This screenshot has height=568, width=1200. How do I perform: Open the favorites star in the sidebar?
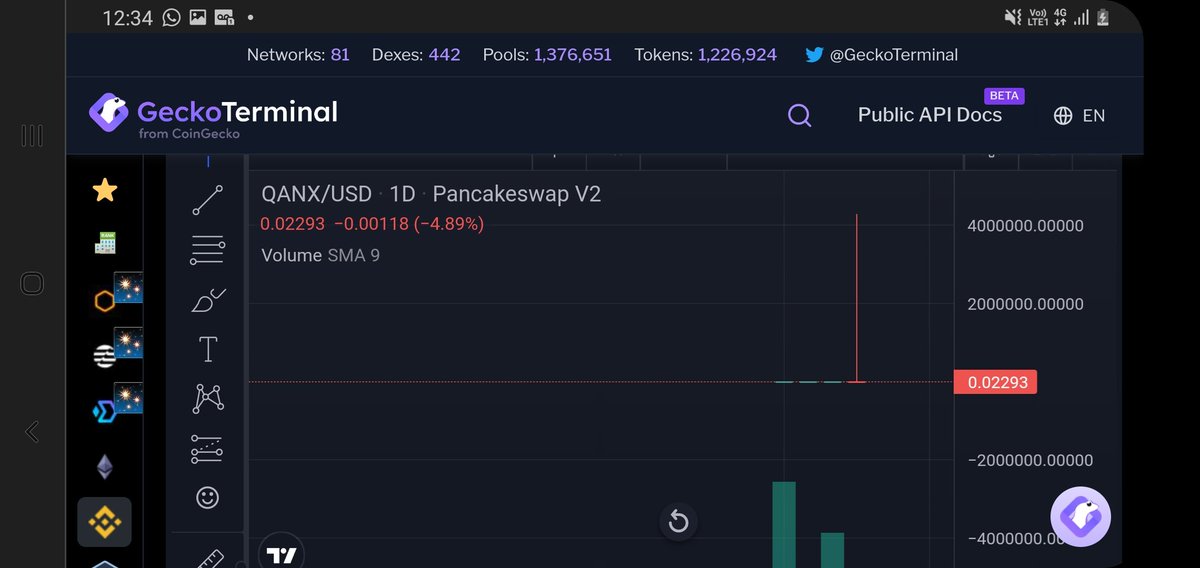pos(104,190)
